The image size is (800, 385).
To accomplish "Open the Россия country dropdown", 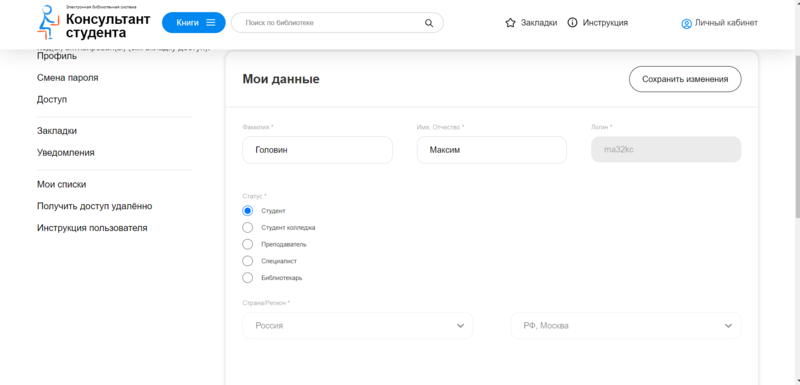I will (x=357, y=325).
